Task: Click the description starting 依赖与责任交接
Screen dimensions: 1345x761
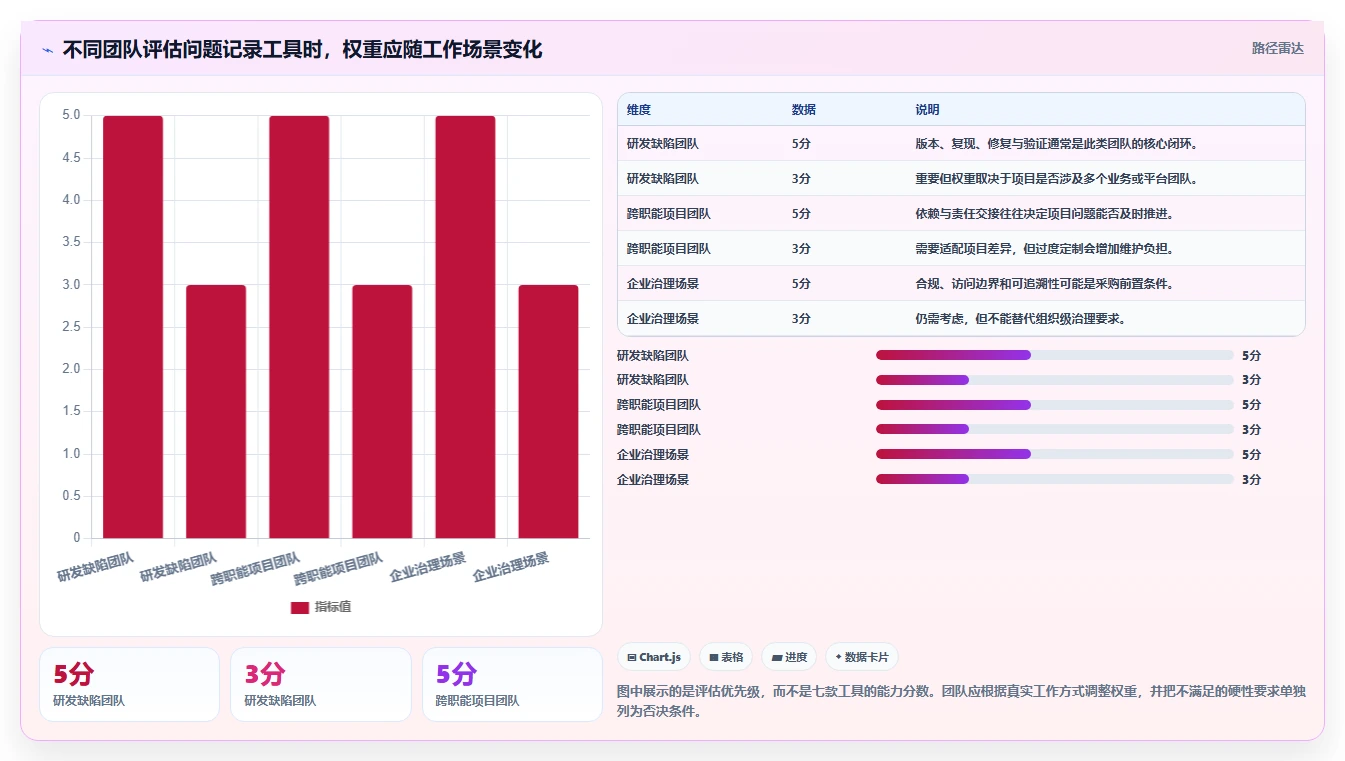Action: [x=1044, y=214]
